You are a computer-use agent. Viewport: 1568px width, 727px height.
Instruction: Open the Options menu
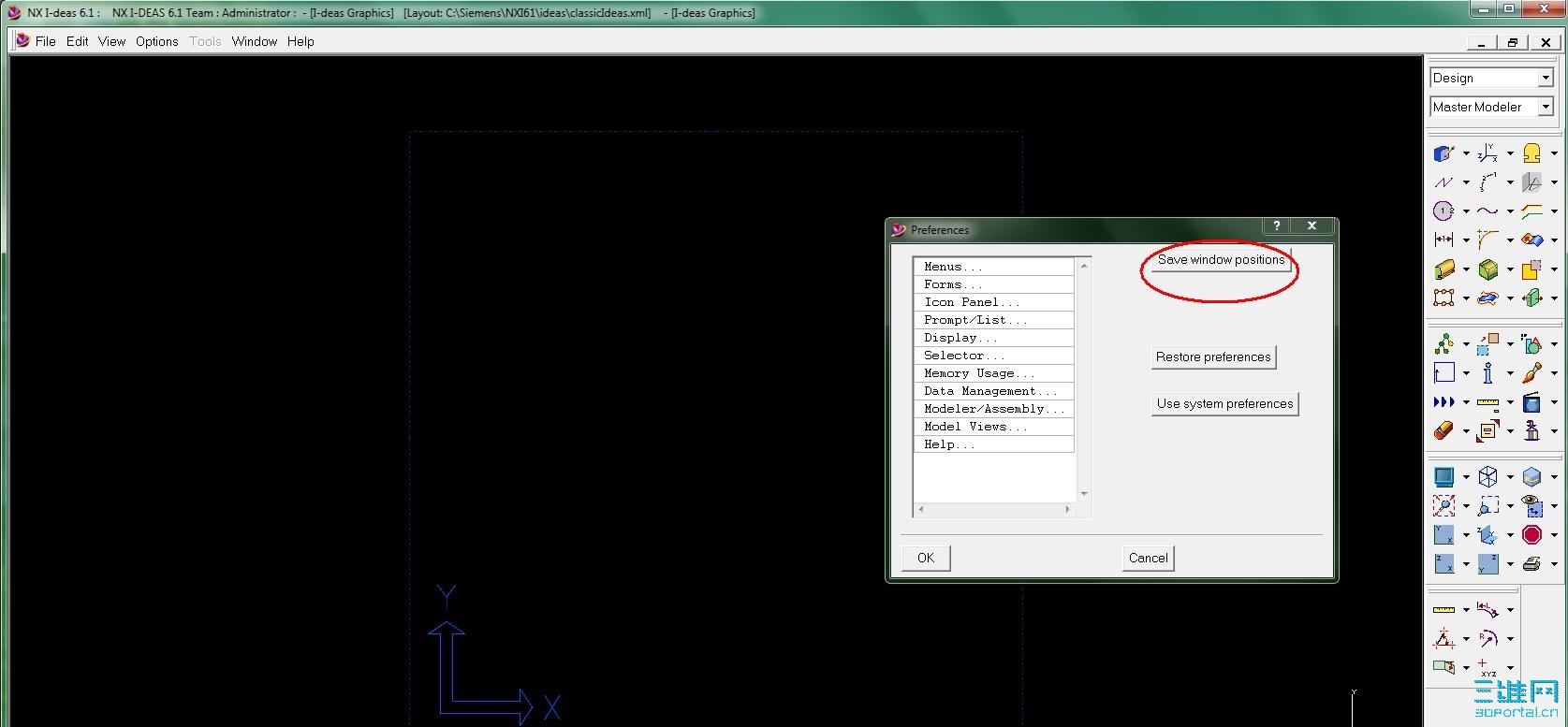point(156,41)
